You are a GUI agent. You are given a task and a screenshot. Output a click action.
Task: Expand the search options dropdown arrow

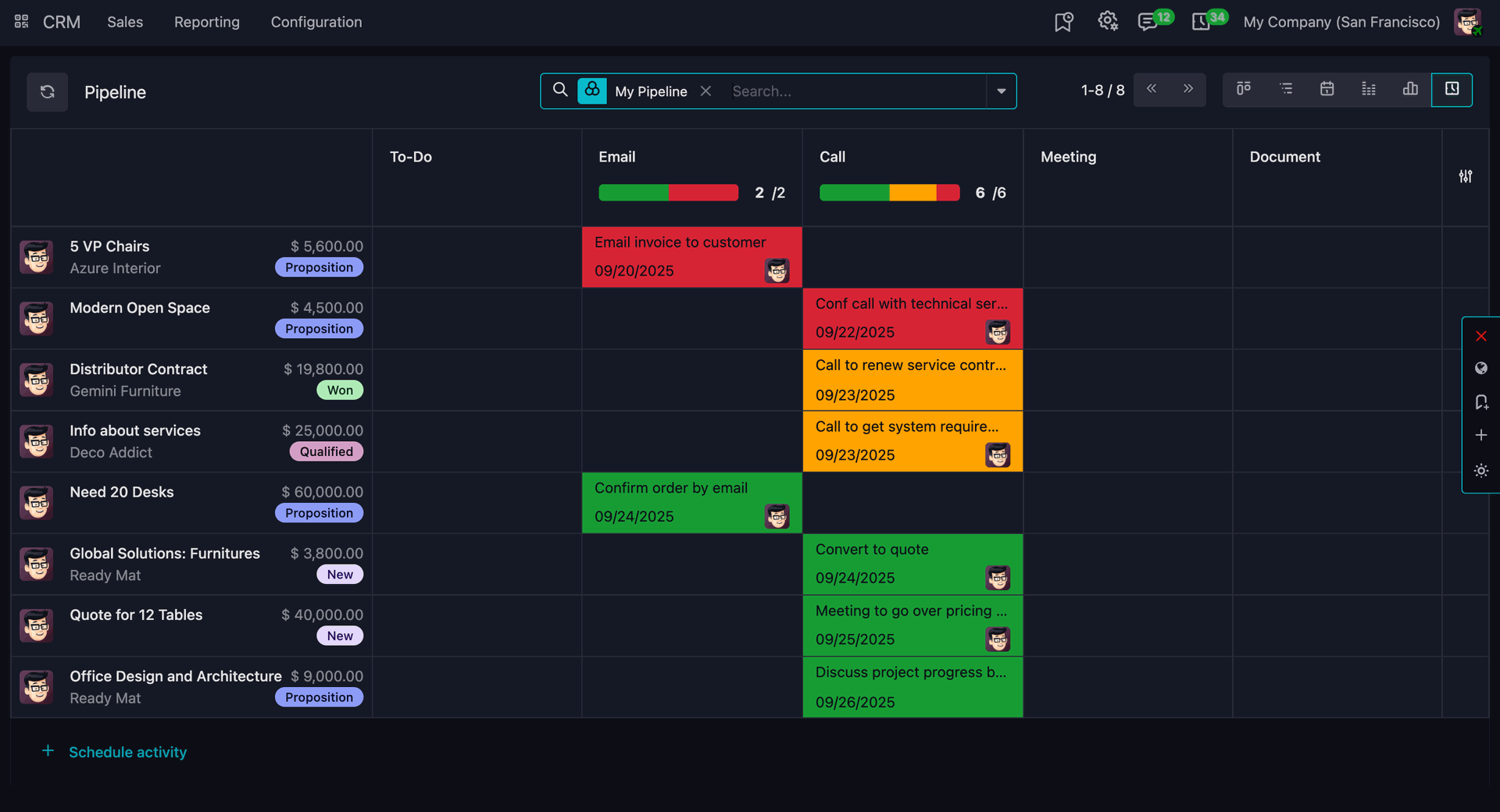coord(1001,91)
